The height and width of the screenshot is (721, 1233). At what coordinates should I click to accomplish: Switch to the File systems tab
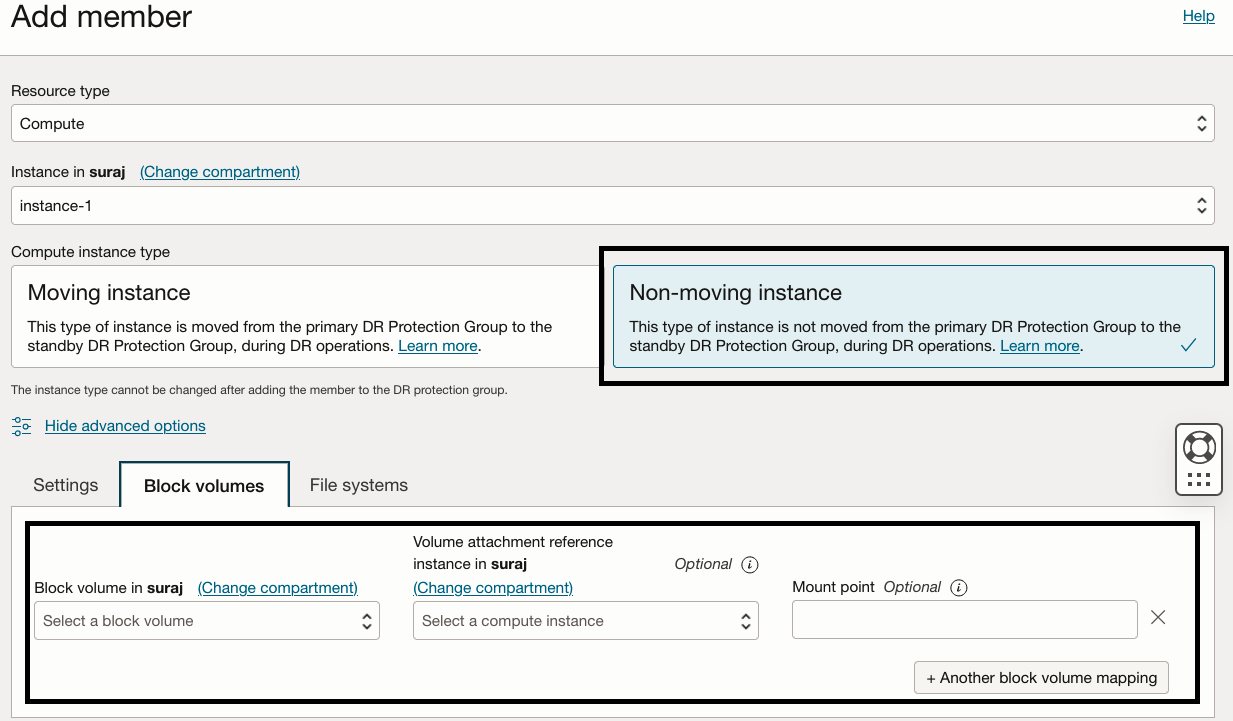(359, 485)
